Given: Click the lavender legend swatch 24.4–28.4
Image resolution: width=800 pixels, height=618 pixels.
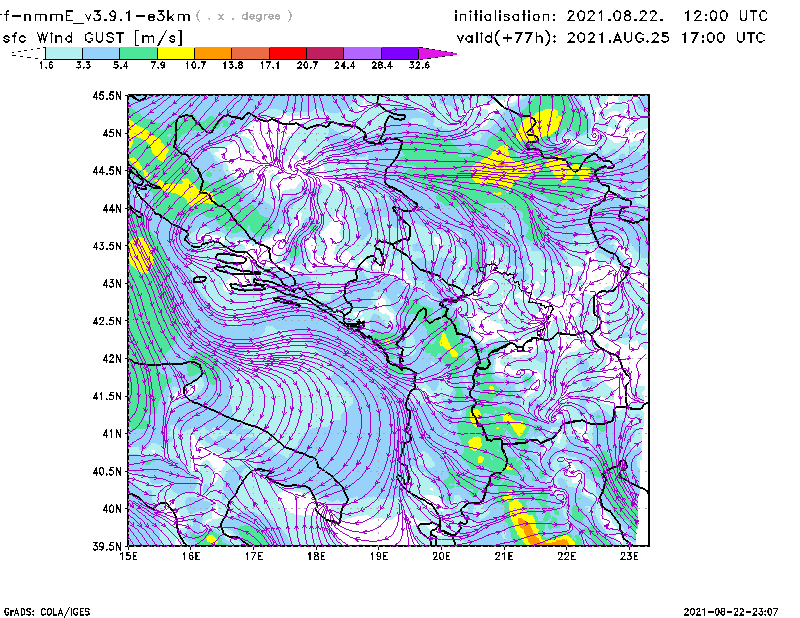Looking at the screenshot, I should (362, 53).
